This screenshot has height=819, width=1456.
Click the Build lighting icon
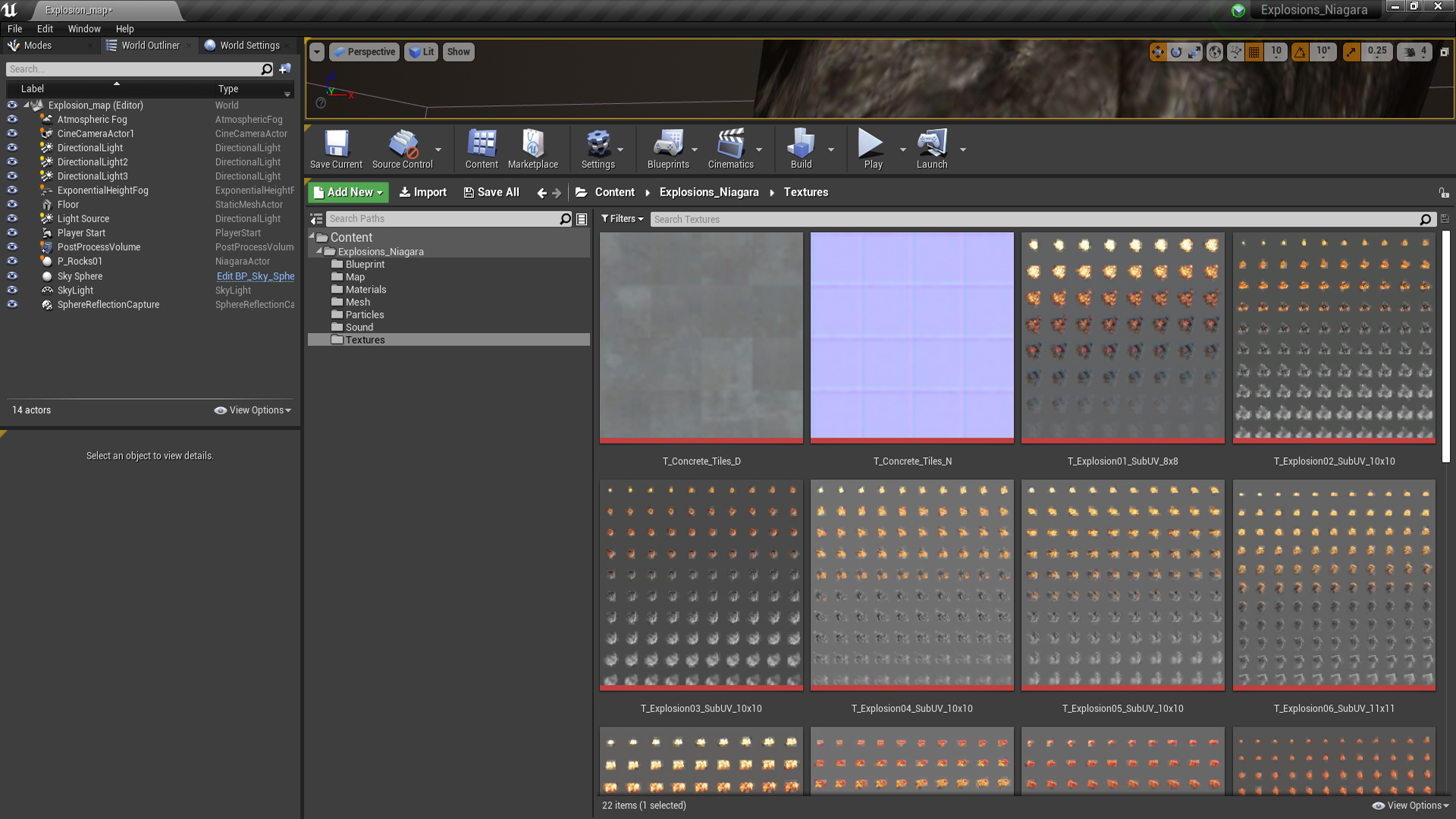point(801,149)
